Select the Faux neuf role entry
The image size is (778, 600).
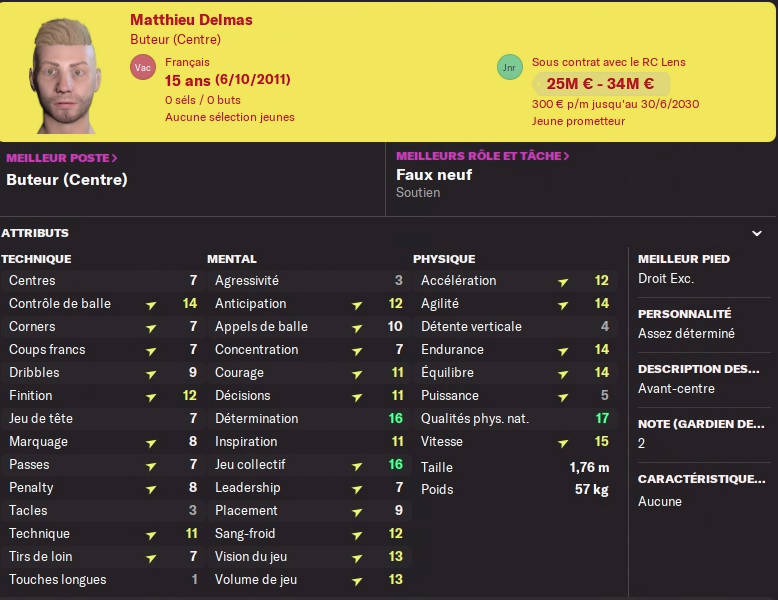(x=434, y=175)
